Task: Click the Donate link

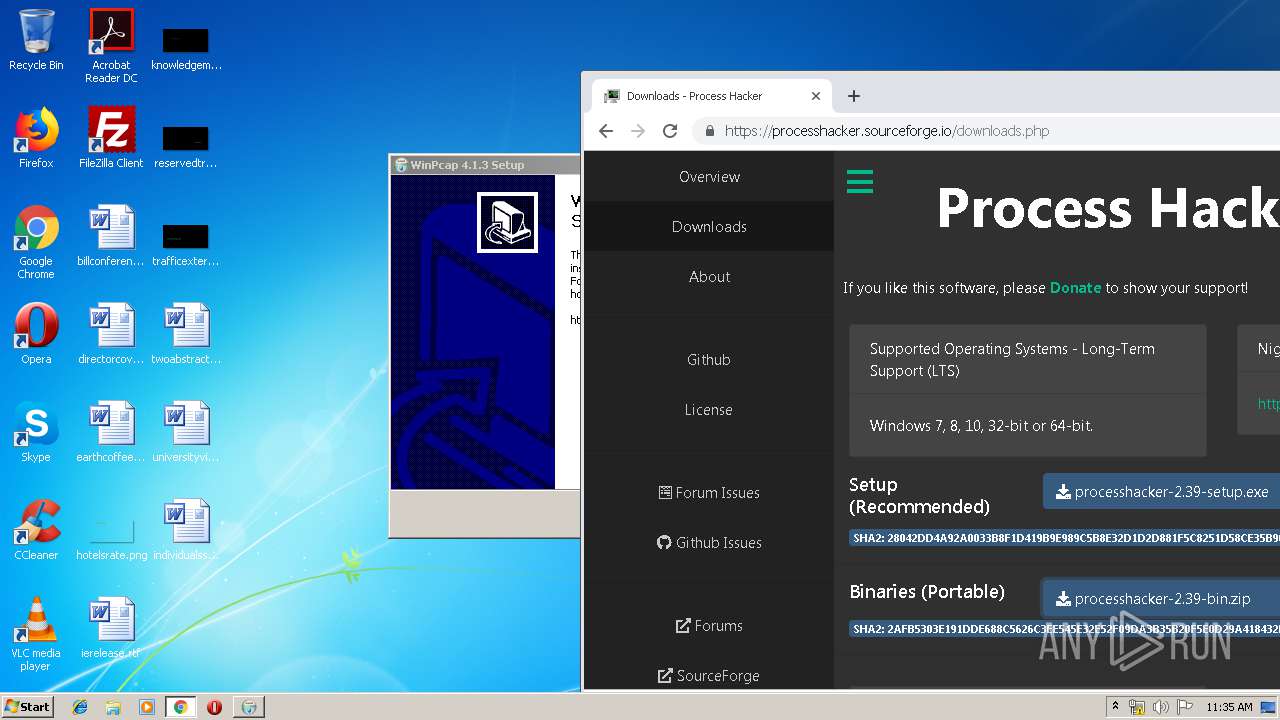Action: pos(1075,288)
